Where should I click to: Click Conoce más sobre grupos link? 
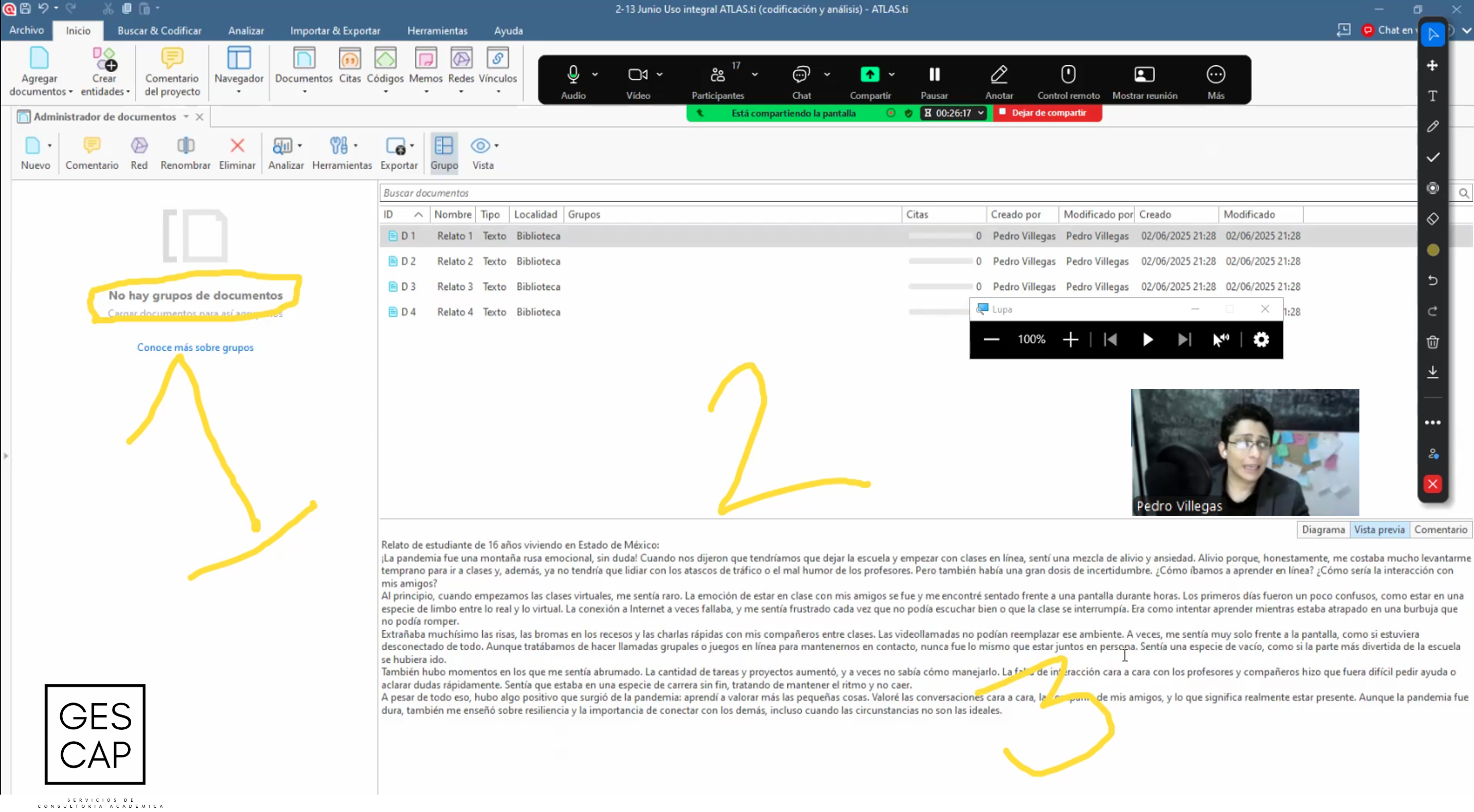195,347
